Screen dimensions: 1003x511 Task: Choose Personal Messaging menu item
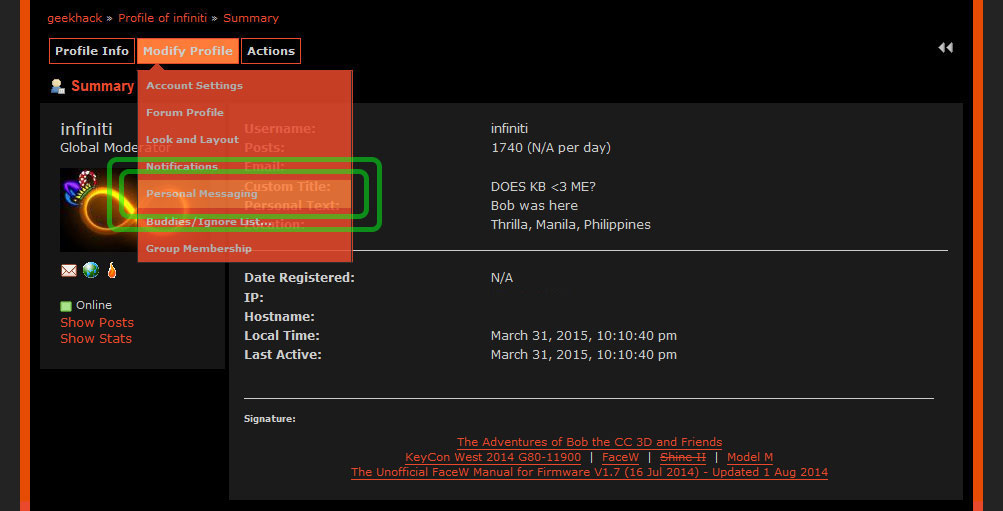pos(201,194)
